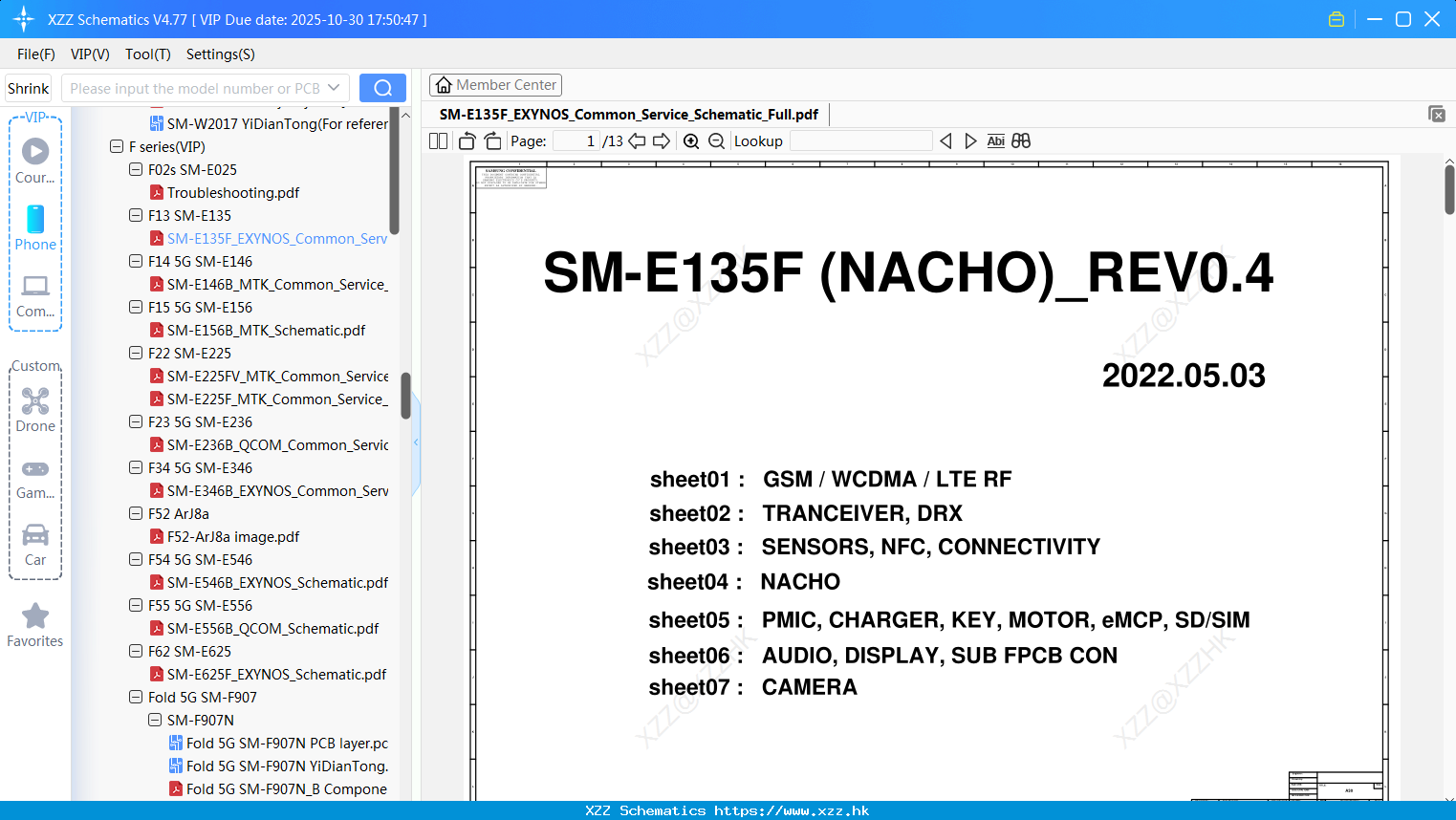The image size is (1456, 820).
Task: Find previous lookup match triangle
Action: [x=945, y=141]
